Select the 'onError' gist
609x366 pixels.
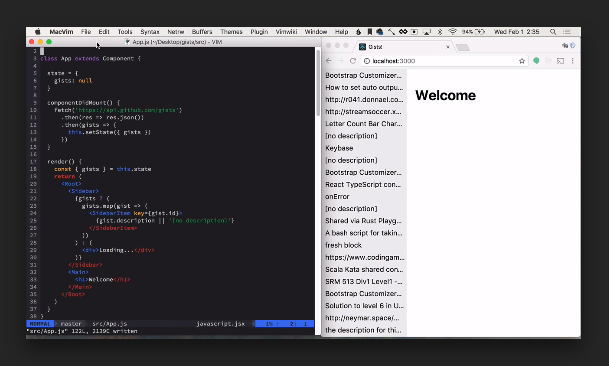[364, 197]
